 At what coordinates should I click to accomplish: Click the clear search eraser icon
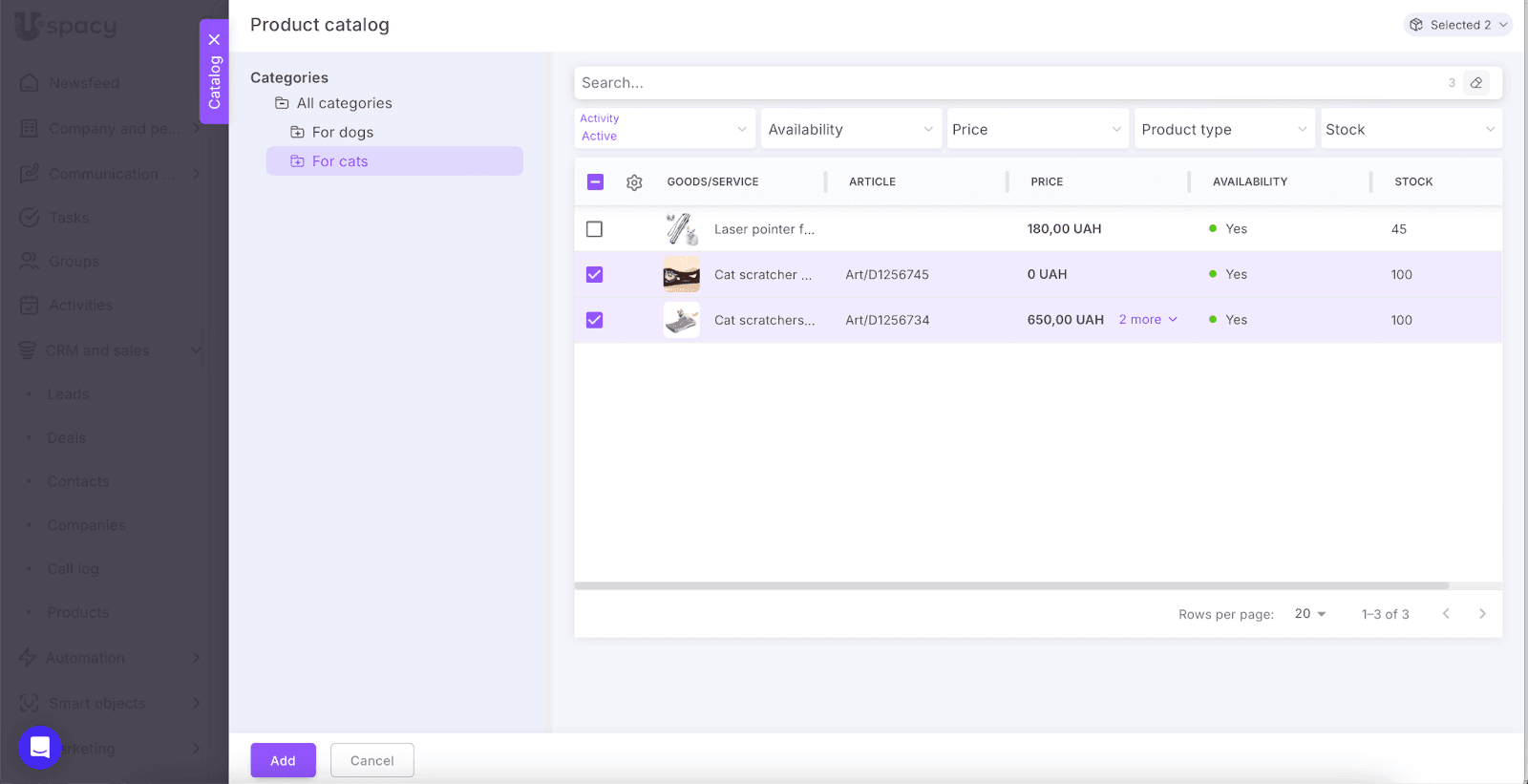point(1476,83)
